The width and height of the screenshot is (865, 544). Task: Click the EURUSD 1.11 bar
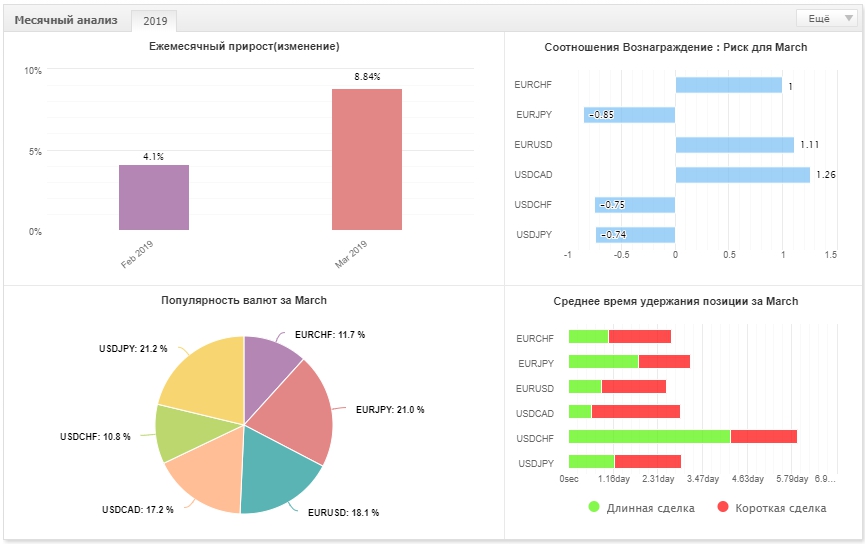(x=735, y=145)
